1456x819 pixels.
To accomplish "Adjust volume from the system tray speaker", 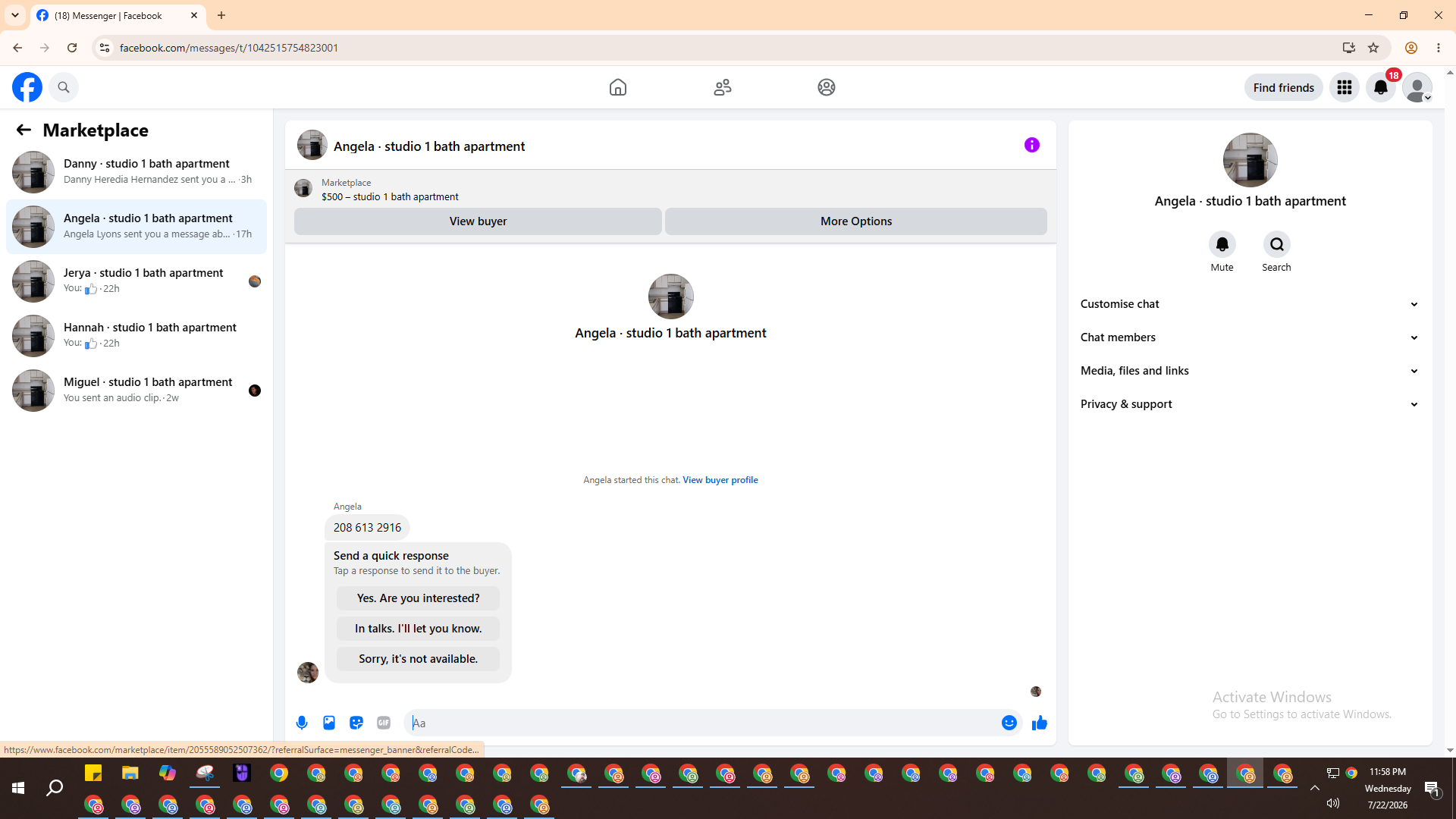I will 1333,804.
